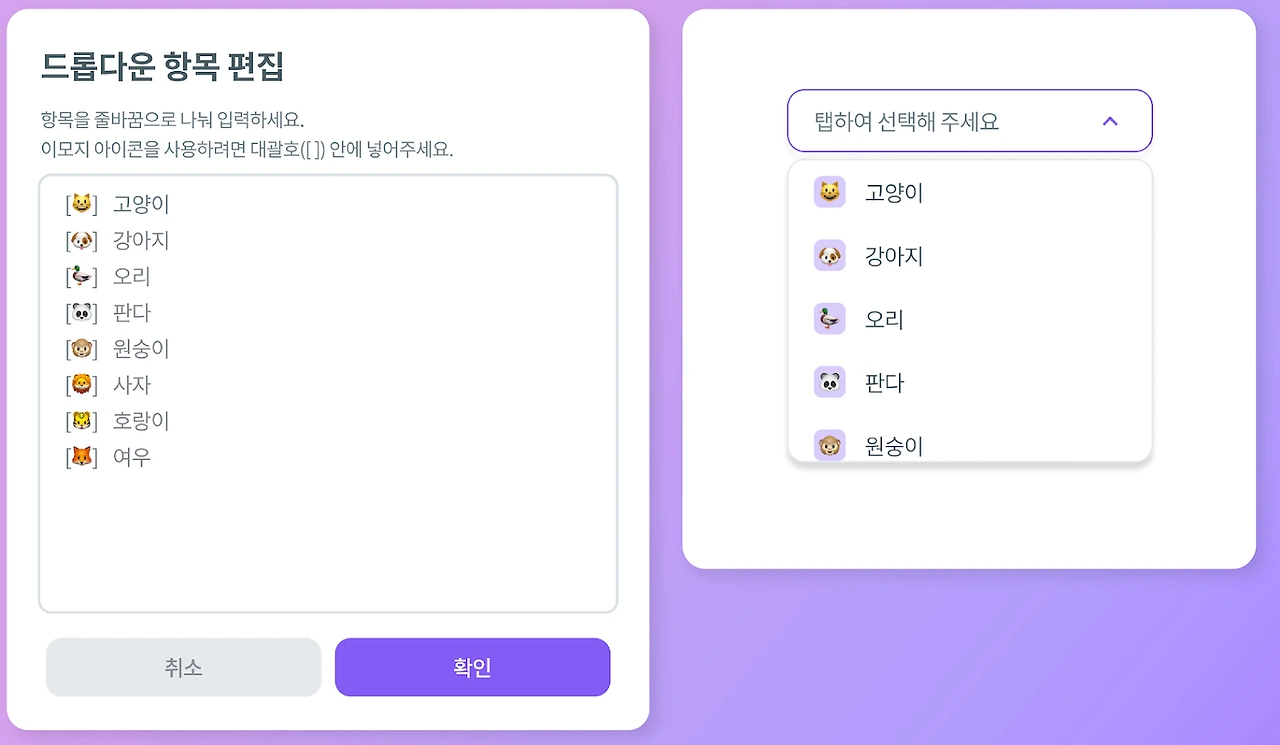Click the duck emoji icon in dropdown list

coord(829,319)
